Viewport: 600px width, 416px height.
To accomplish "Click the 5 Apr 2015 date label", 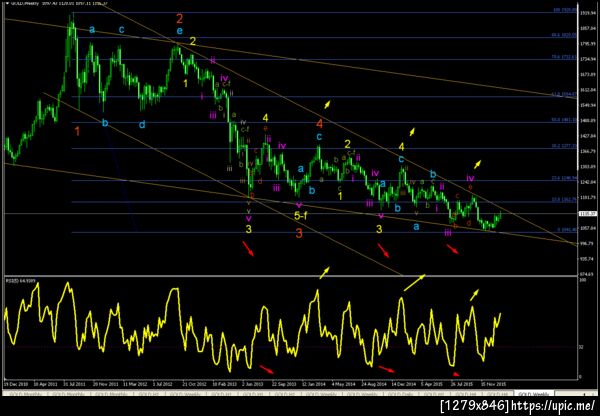I will (432, 383).
